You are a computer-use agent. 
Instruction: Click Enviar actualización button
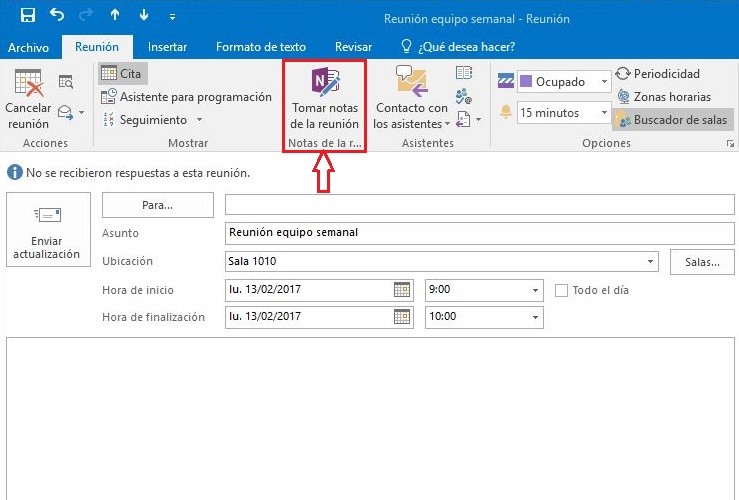(48, 230)
